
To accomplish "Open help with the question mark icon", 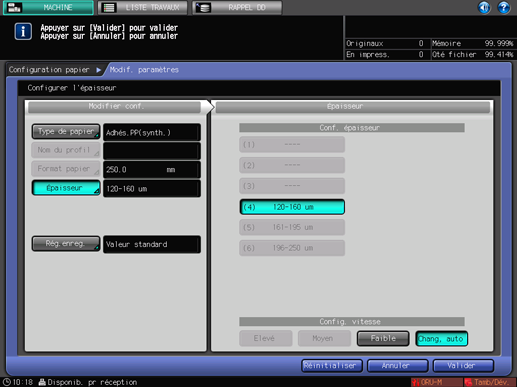I will [x=504, y=7].
